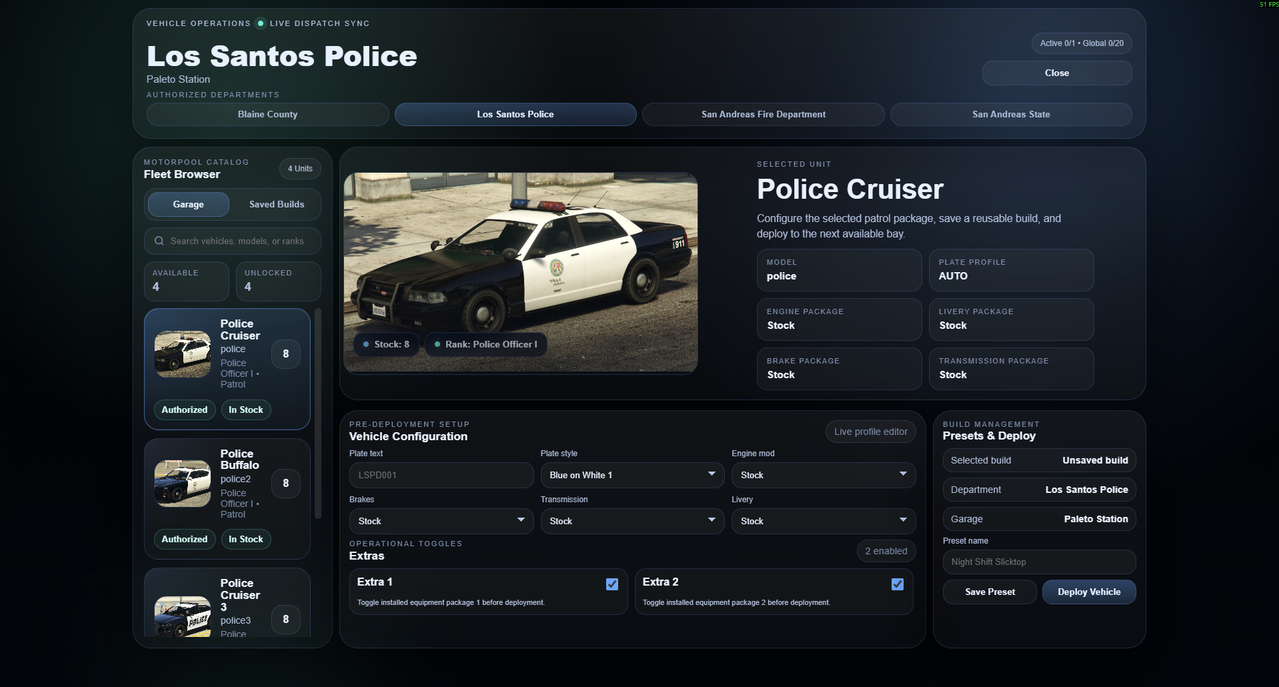Click the Stock: 8 chip on preview image
Viewport: 1279px width, 687px height.
386,344
